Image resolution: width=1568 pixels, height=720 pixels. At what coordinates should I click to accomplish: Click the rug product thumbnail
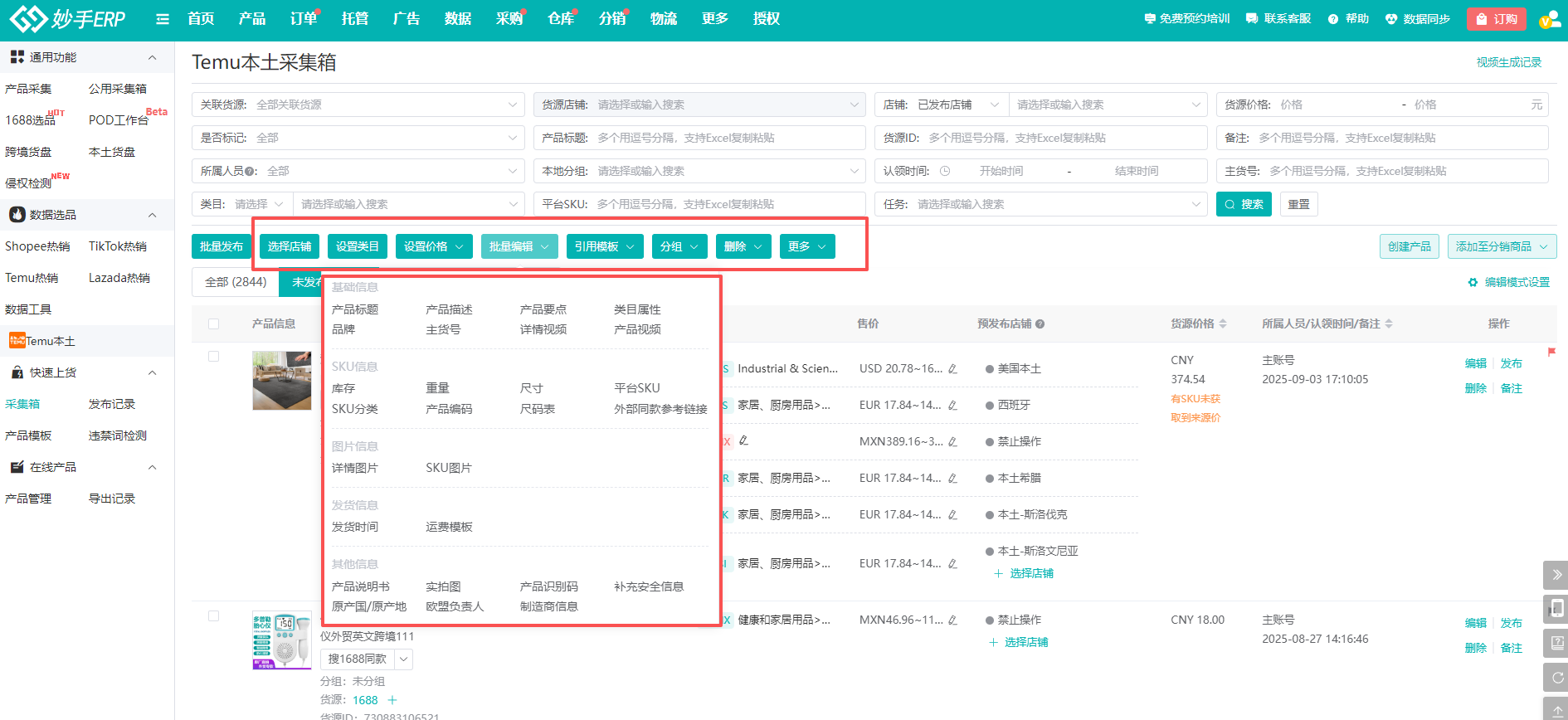coord(282,381)
